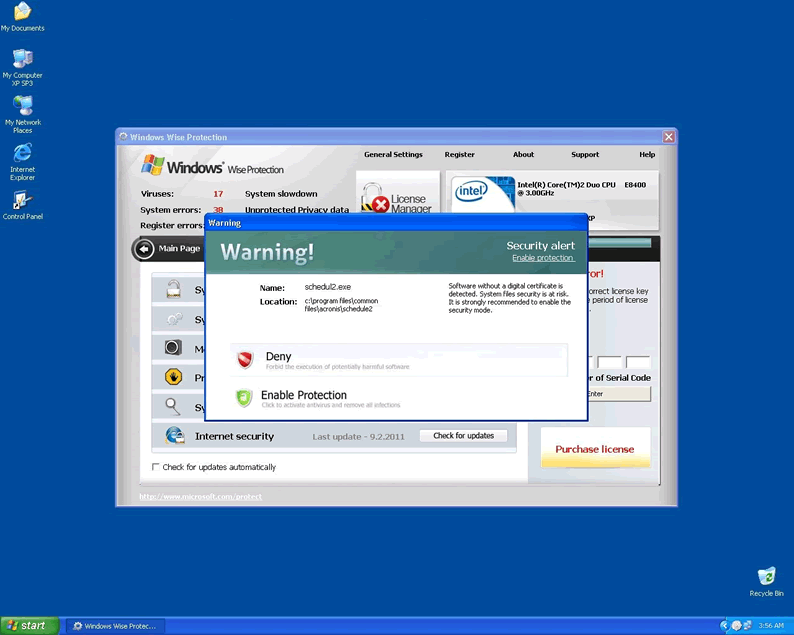Open the microsoft.com/protect link
The height and width of the screenshot is (635, 794).
click(x=200, y=496)
